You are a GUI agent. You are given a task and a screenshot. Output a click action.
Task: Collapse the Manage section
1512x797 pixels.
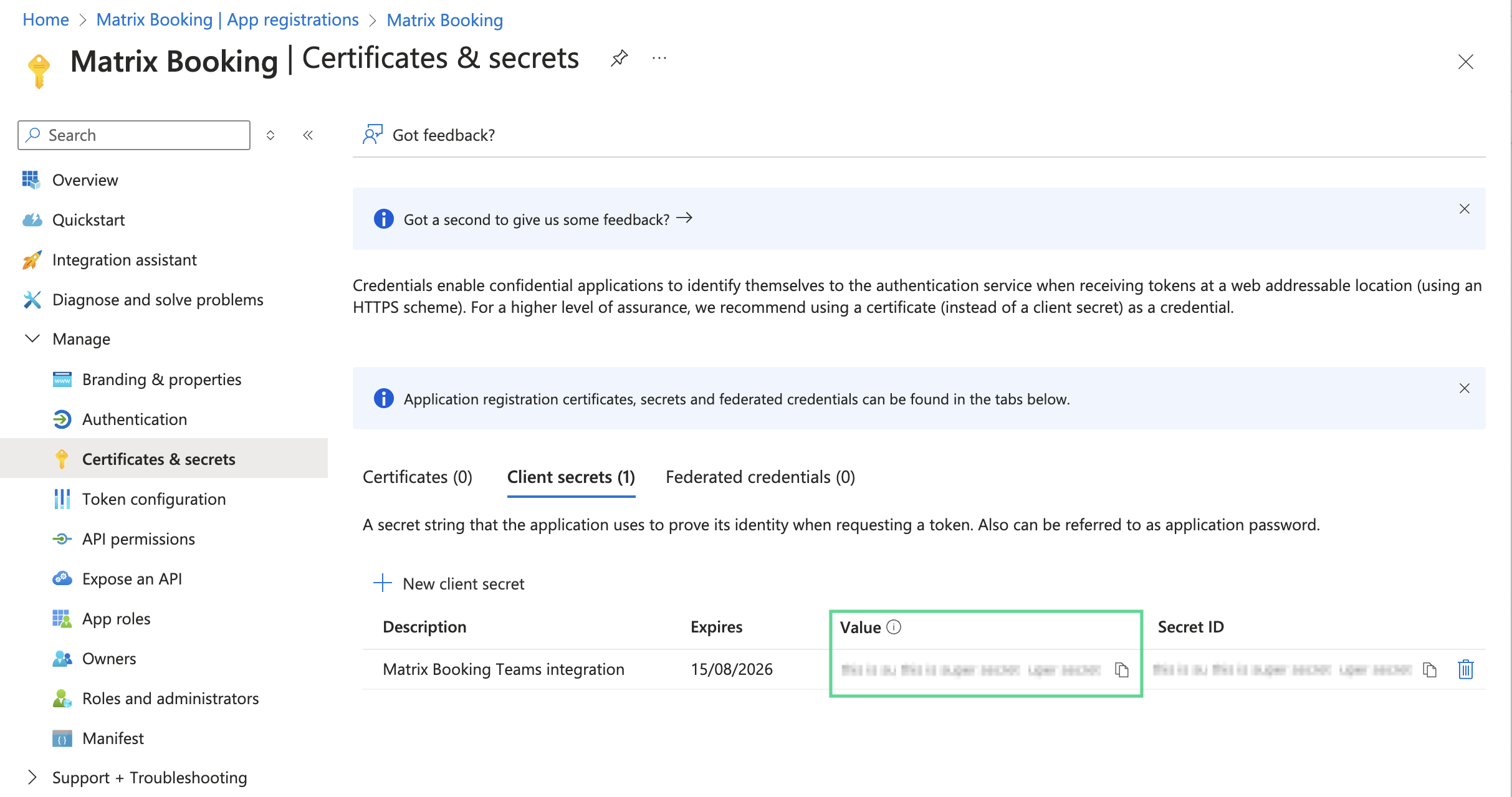(x=31, y=338)
